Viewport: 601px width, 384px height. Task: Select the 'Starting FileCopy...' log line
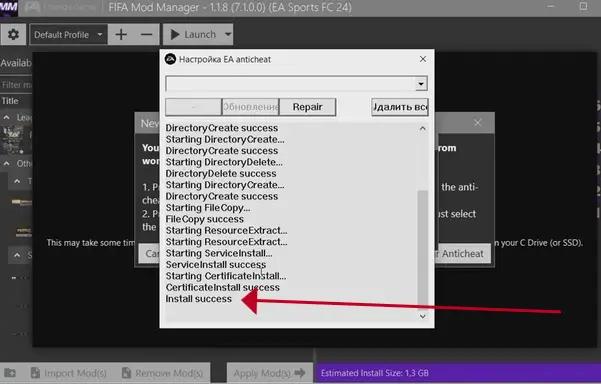[207, 208]
